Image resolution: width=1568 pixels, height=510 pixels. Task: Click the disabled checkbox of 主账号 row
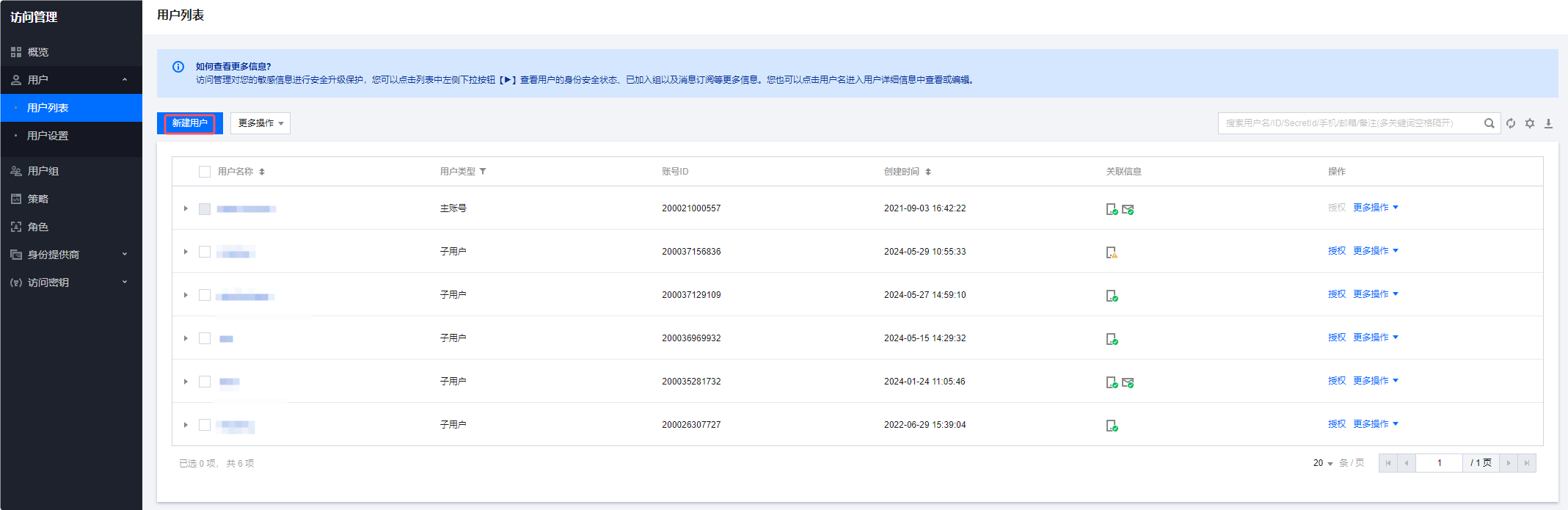click(205, 209)
